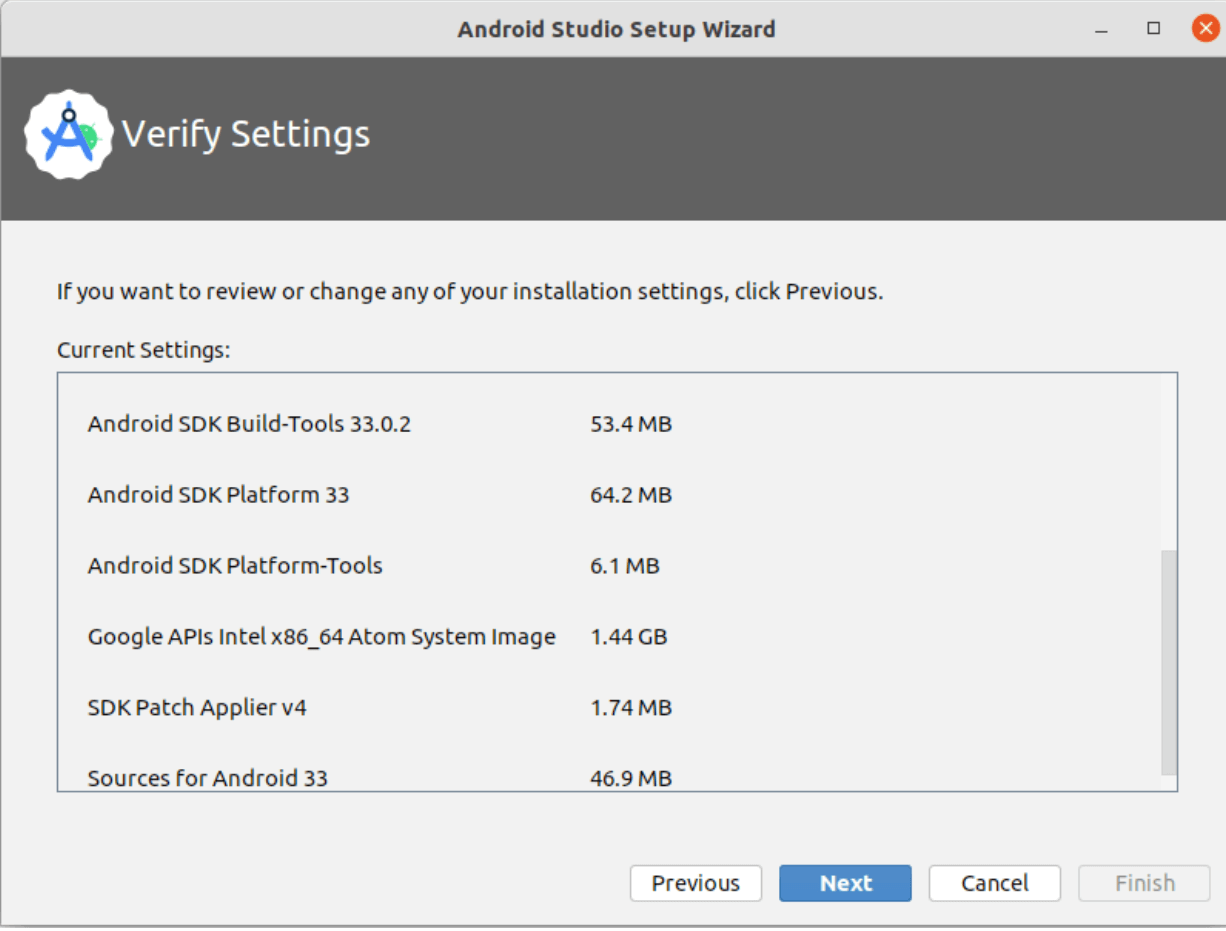Click the greyed-out Finish button

(x=1144, y=883)
